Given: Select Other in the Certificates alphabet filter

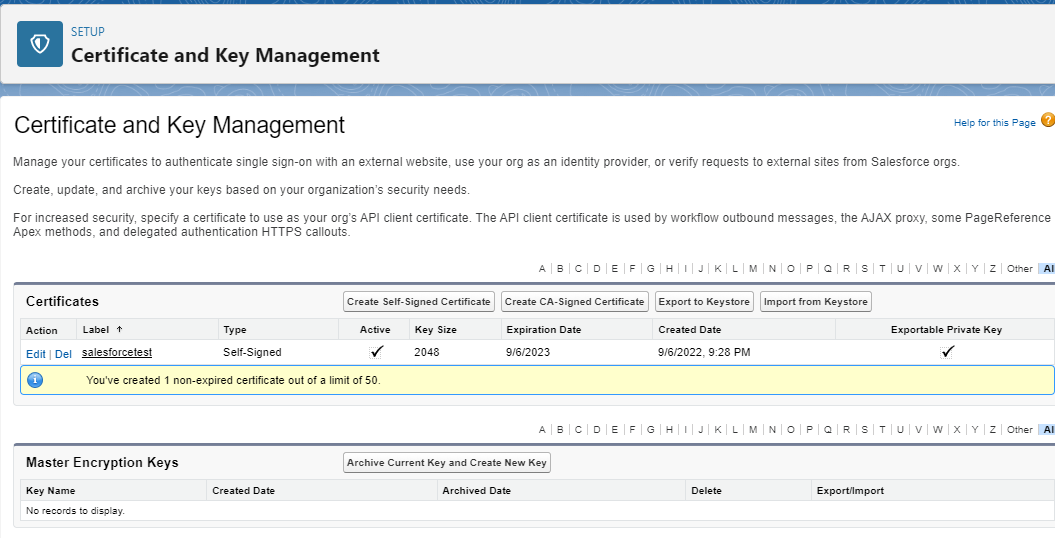Looking at the screenshot, I should pos(1019,268).
